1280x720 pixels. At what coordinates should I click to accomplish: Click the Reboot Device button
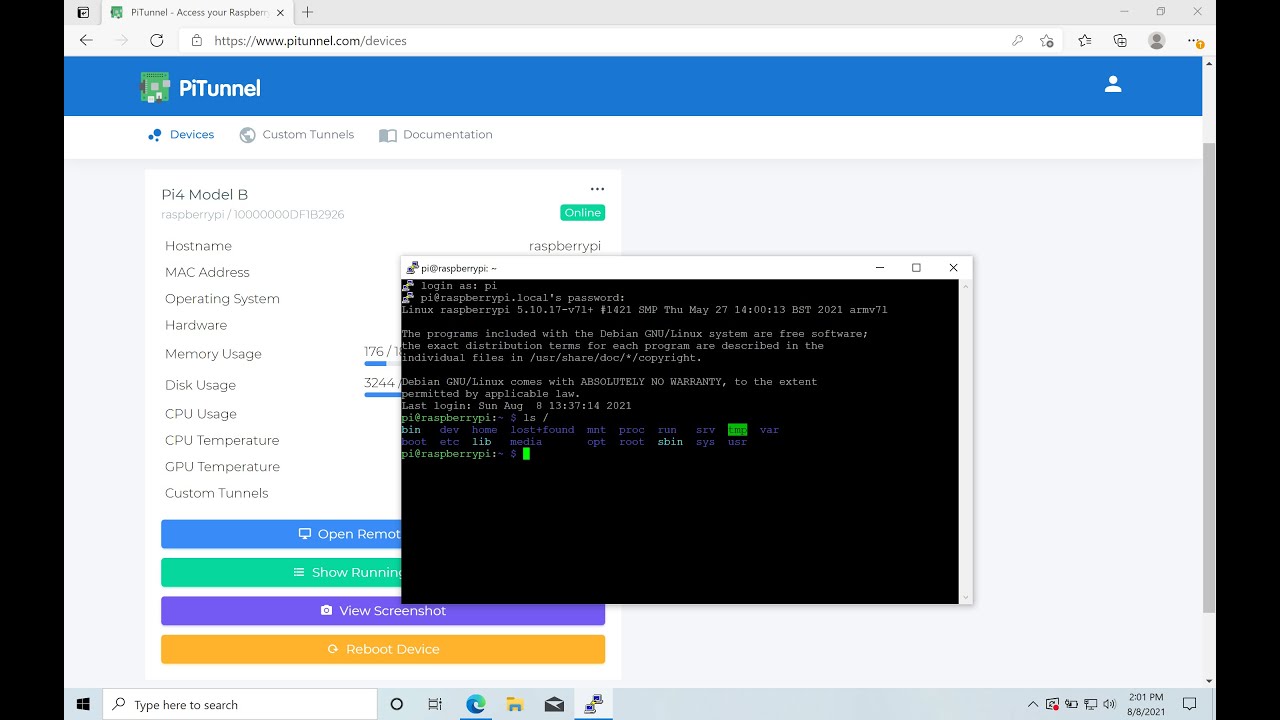pos(383,649)
